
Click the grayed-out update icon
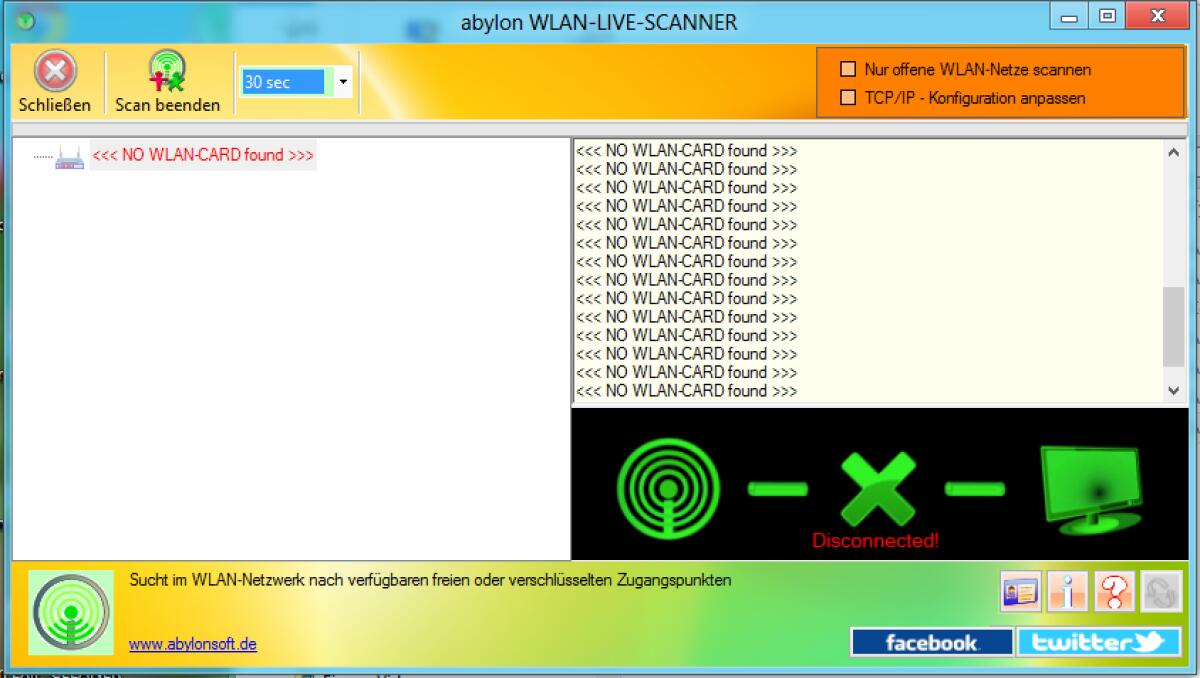pyautogui.click(x=1160, y=590)
